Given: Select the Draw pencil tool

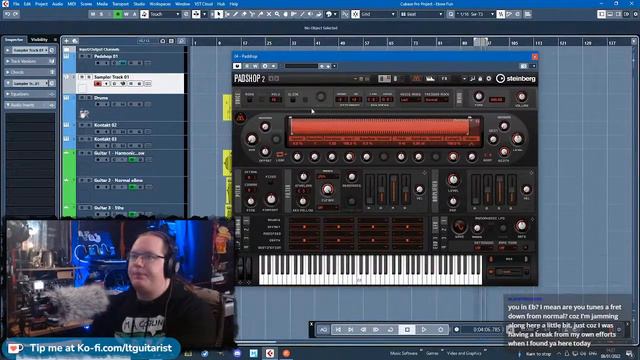Looking at the screenshot, I should point(236,14).
